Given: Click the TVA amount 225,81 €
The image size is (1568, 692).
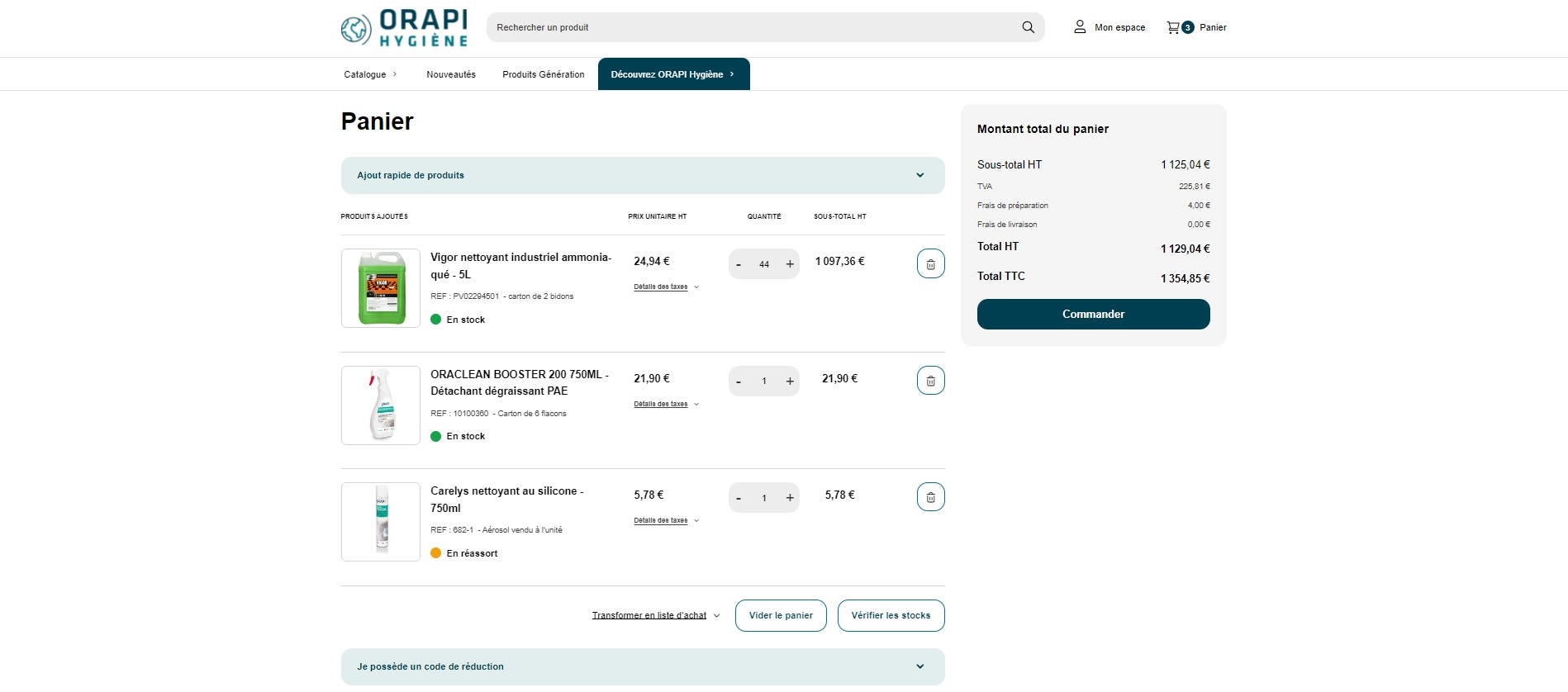Looking at the screenshot, I should (1194, 187).
